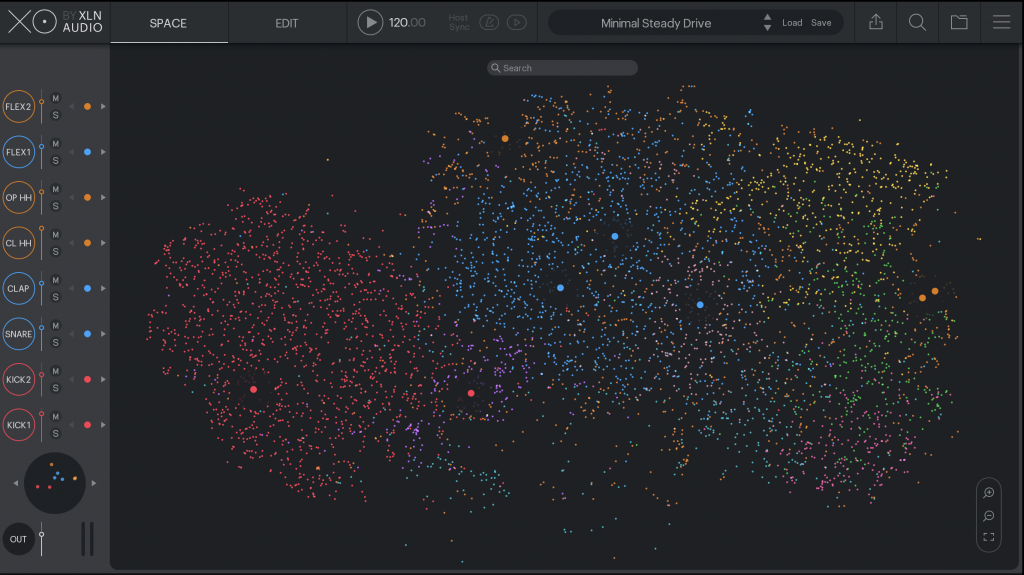Start playback with the play button
This screenshot has width=1024, height=575.
370,23
